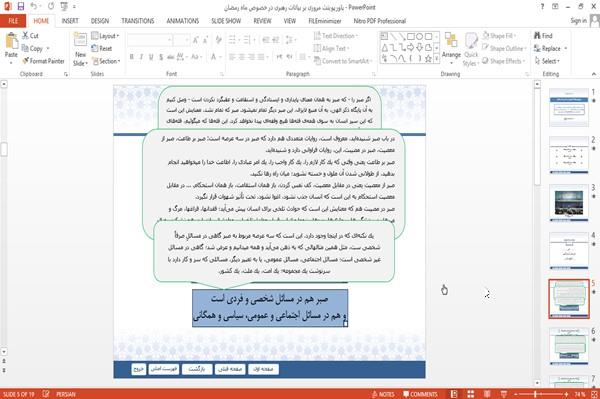Open the font name combo box
This screenshot has height=399, width=600.
[x=149, y=40]
